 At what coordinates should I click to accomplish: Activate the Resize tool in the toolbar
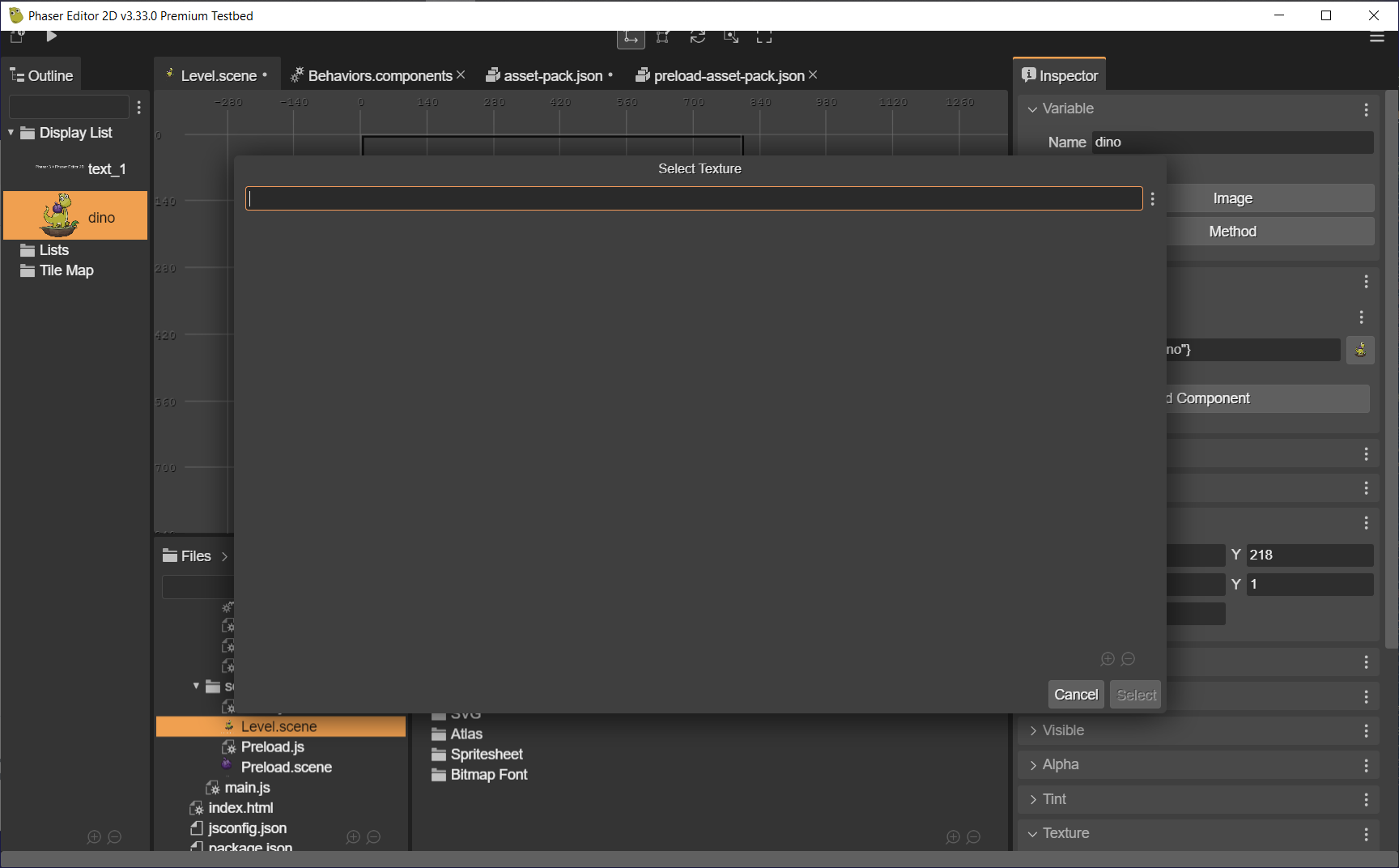pos(764,38)
